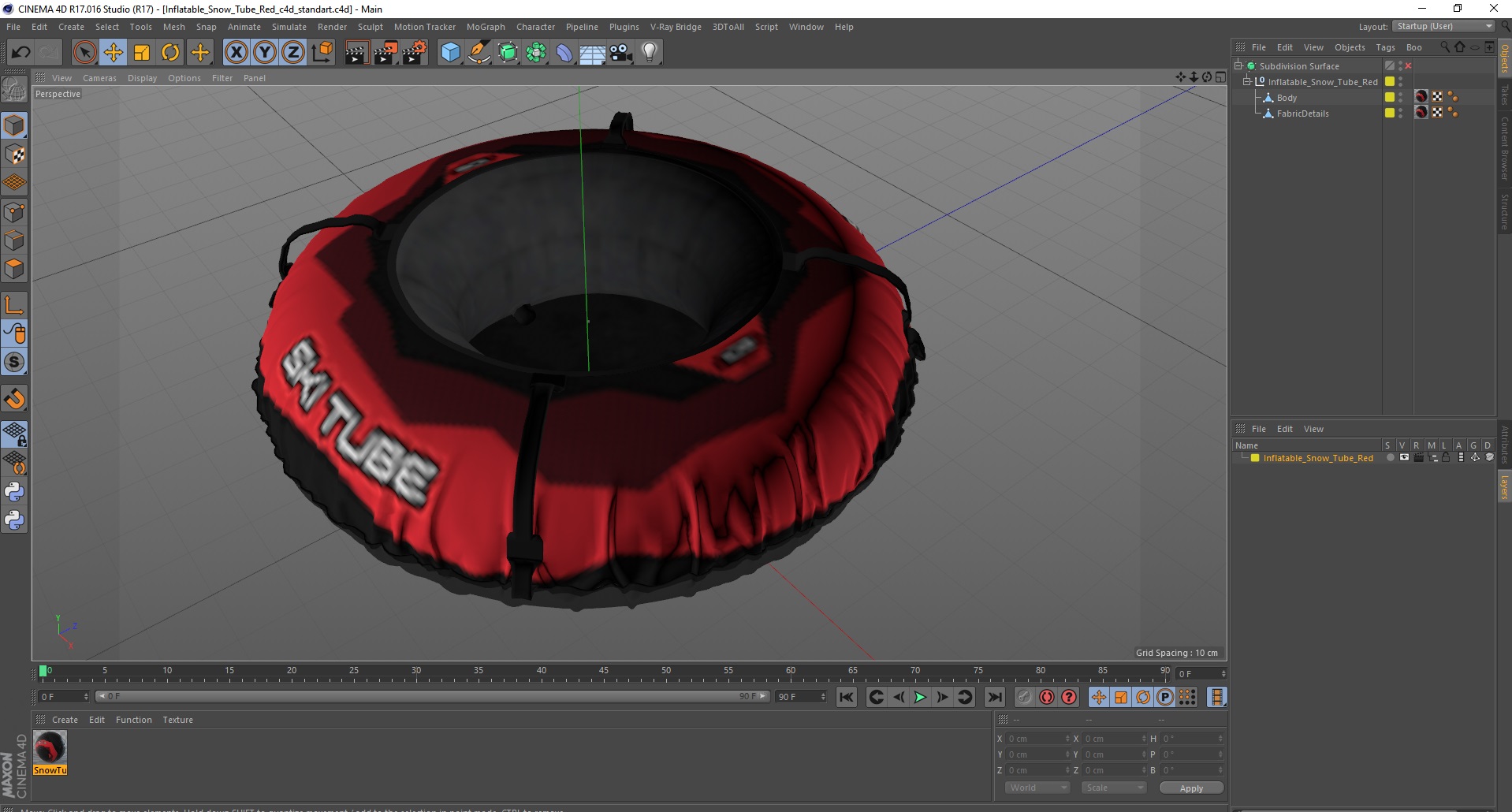Viewport: 1512px width, 812px height.
Task: Open the MoGraph menu
Action: 486,27
